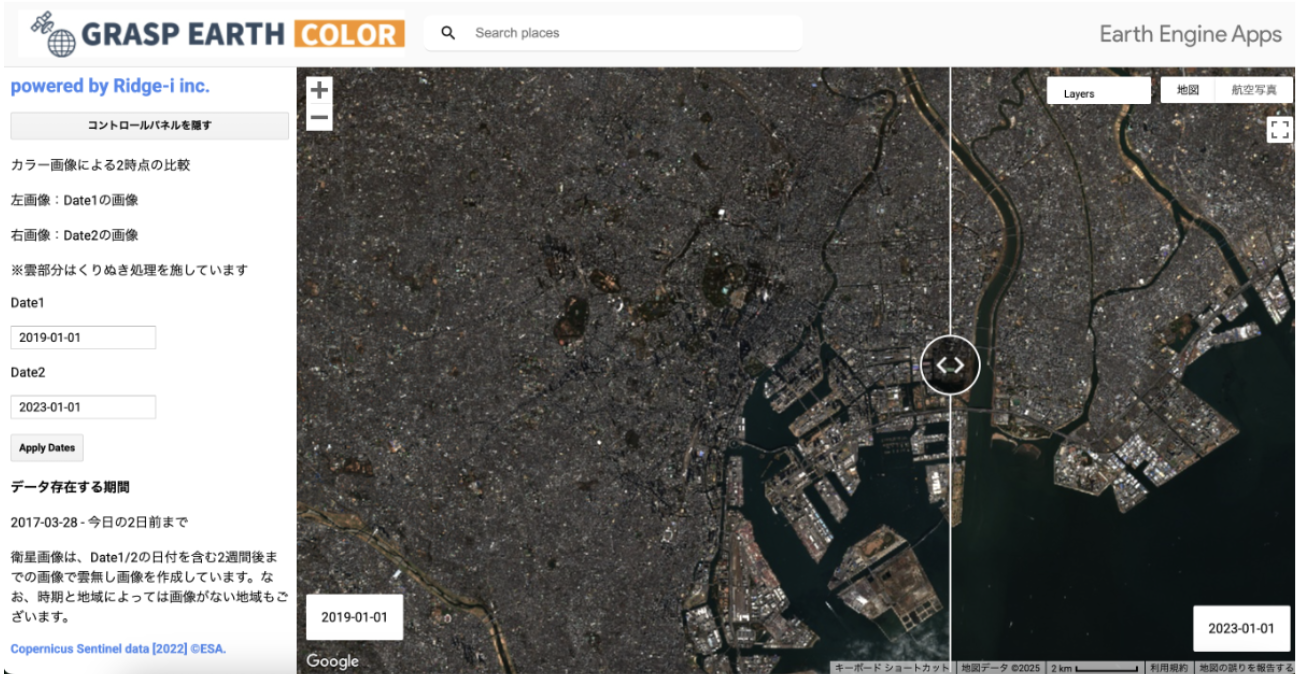Switch to the 地図 map type
1298x674 pixels.
coord(1188,90)
